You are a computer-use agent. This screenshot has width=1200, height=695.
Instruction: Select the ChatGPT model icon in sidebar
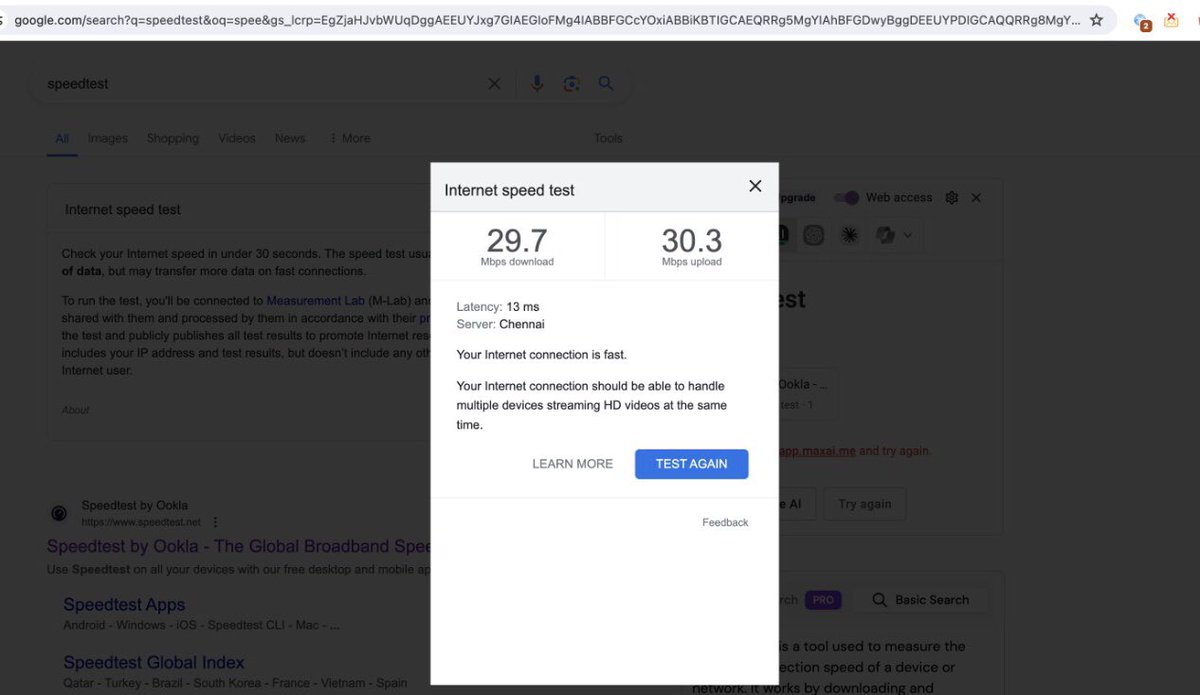tap(814, 235)
